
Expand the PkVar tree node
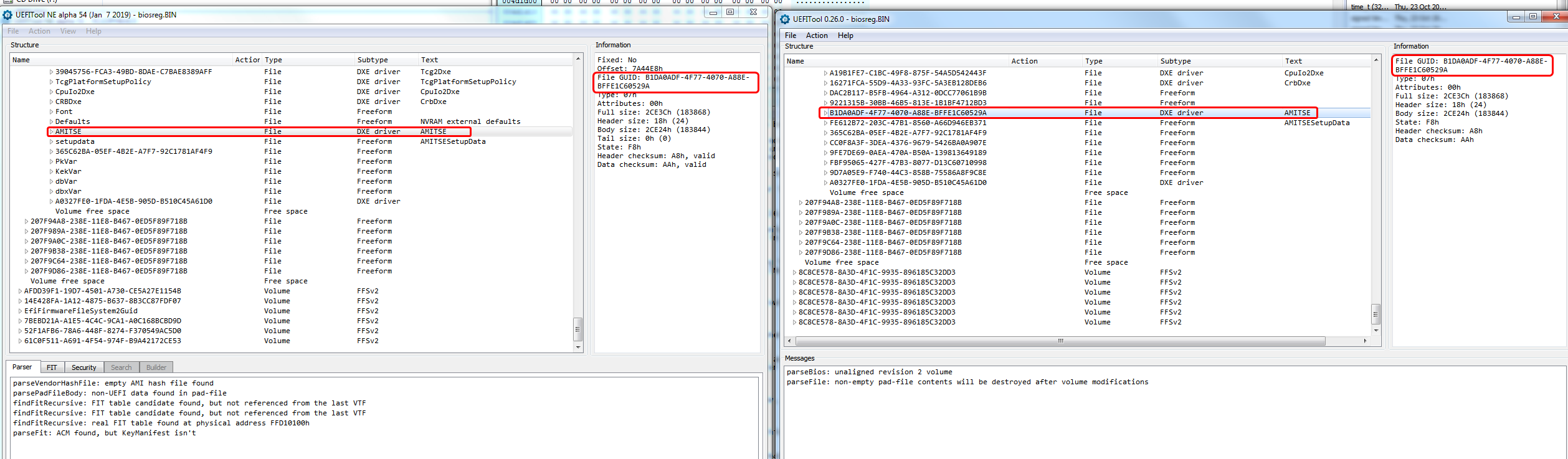[51, 161]
